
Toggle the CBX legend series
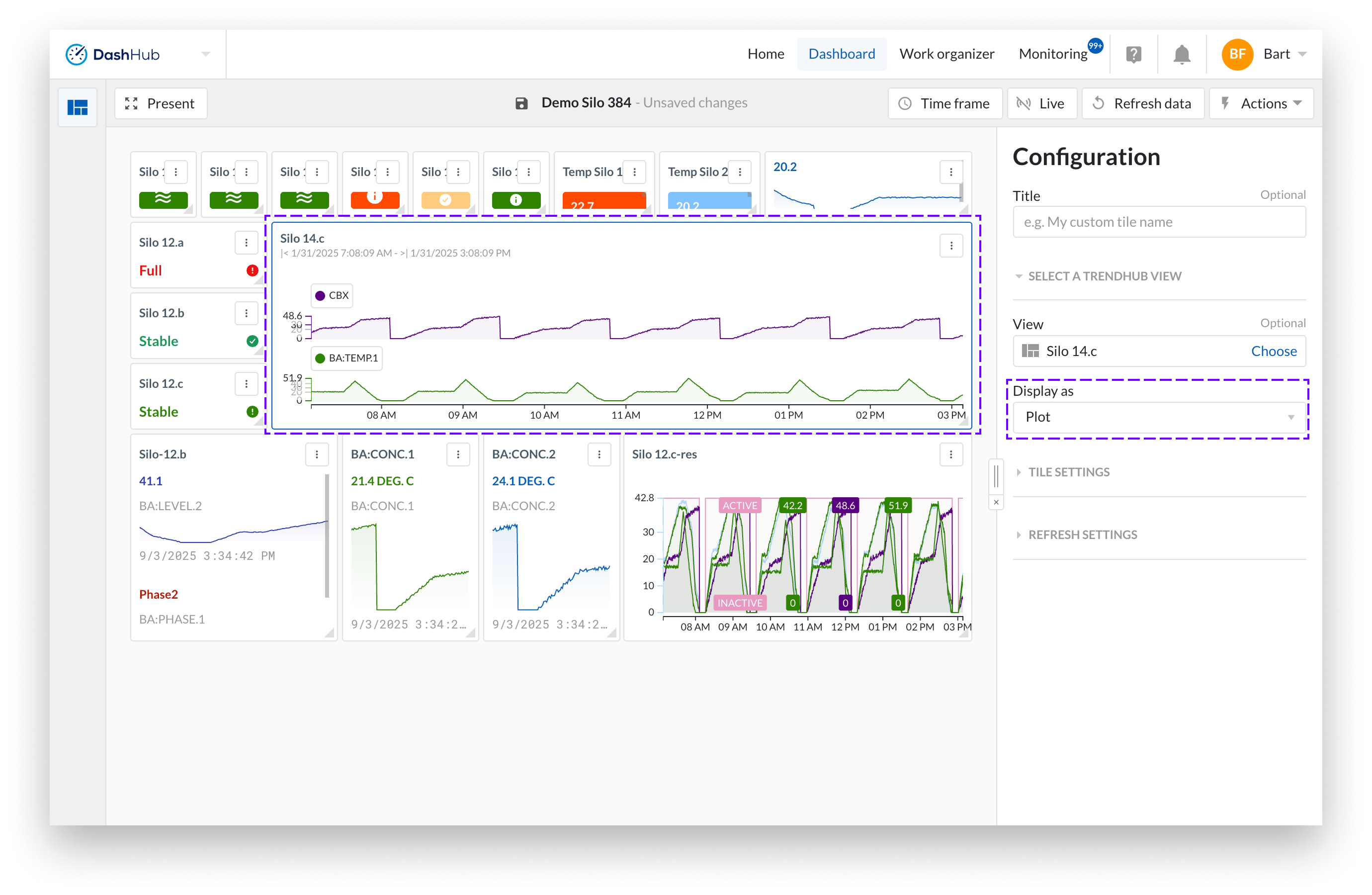[x=332, y=295]
